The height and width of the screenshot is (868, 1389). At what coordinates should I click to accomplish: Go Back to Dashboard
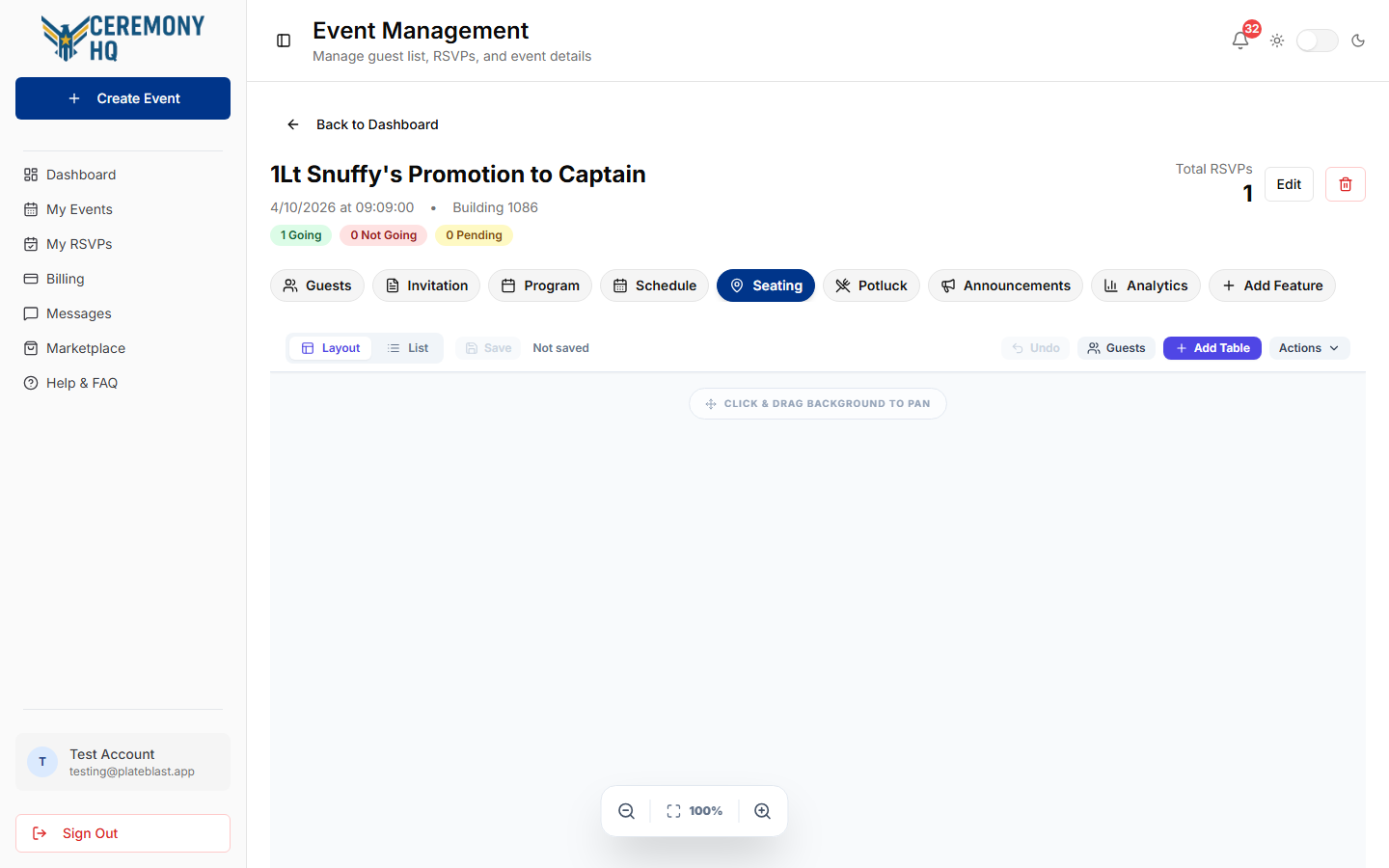362,124
